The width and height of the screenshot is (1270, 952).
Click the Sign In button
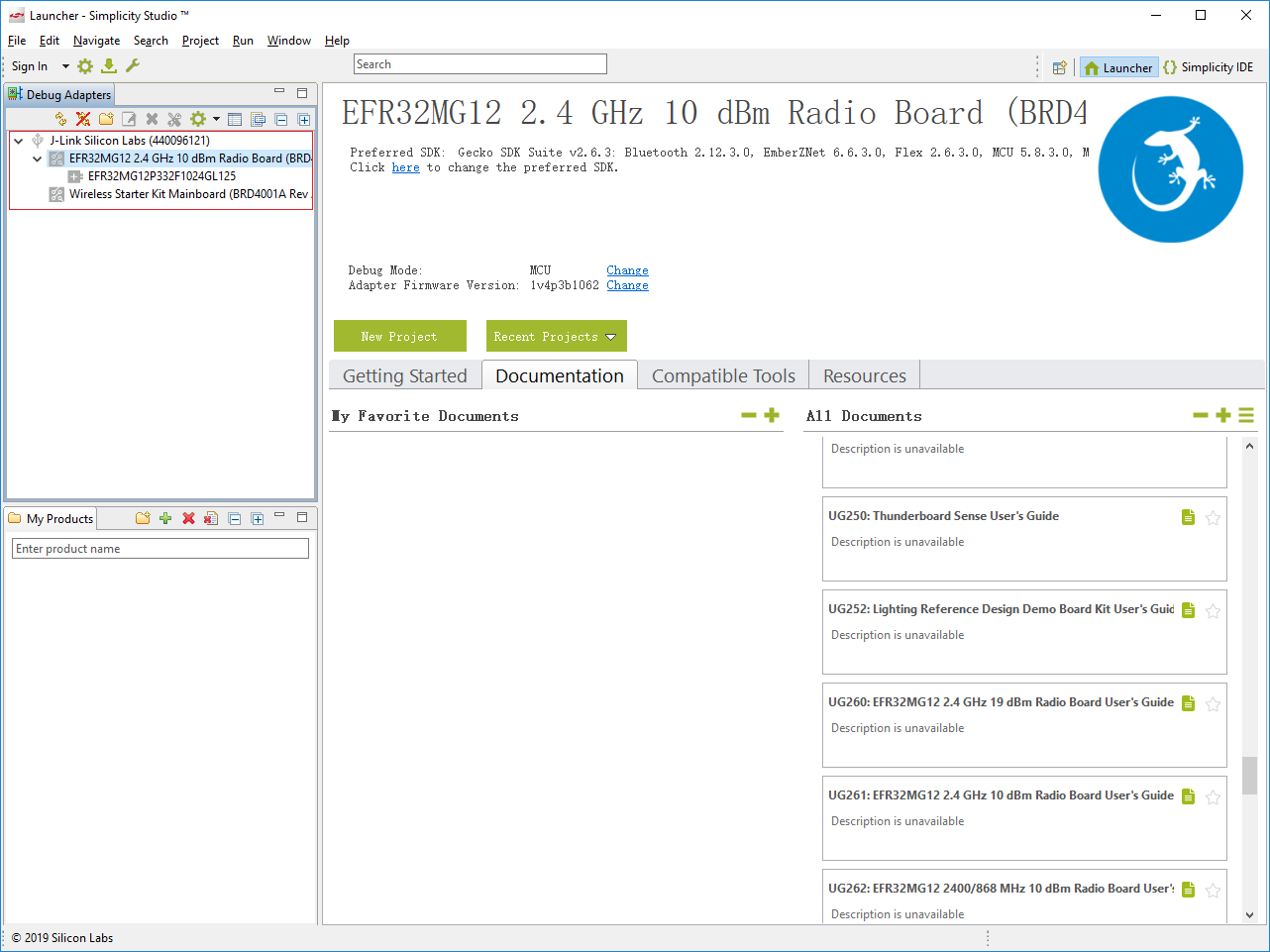(30, 66)
